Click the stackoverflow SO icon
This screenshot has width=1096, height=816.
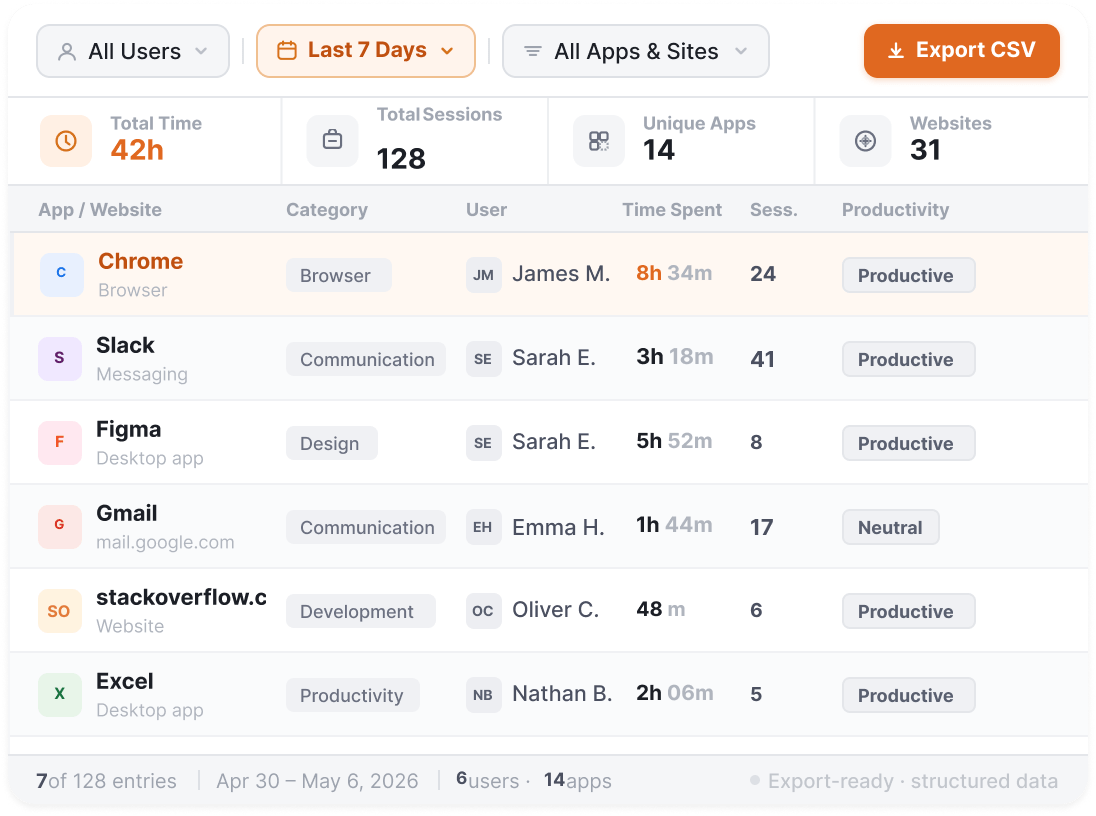pyautogui.click(x=59, y=610)
